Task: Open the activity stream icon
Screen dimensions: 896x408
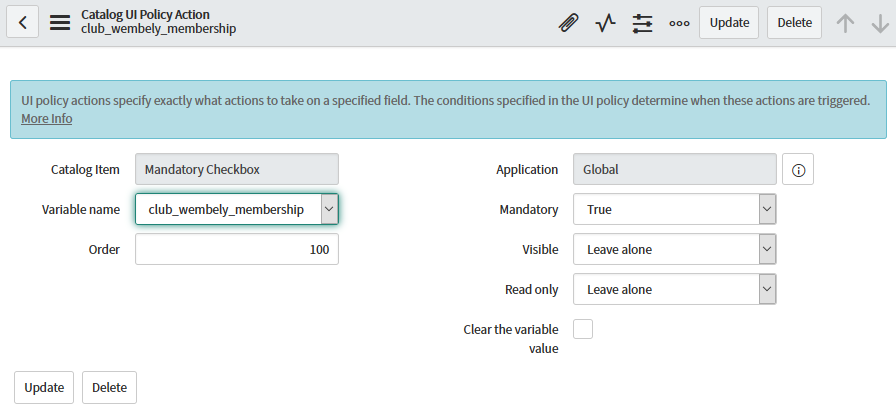Action: tap(605, 23)
